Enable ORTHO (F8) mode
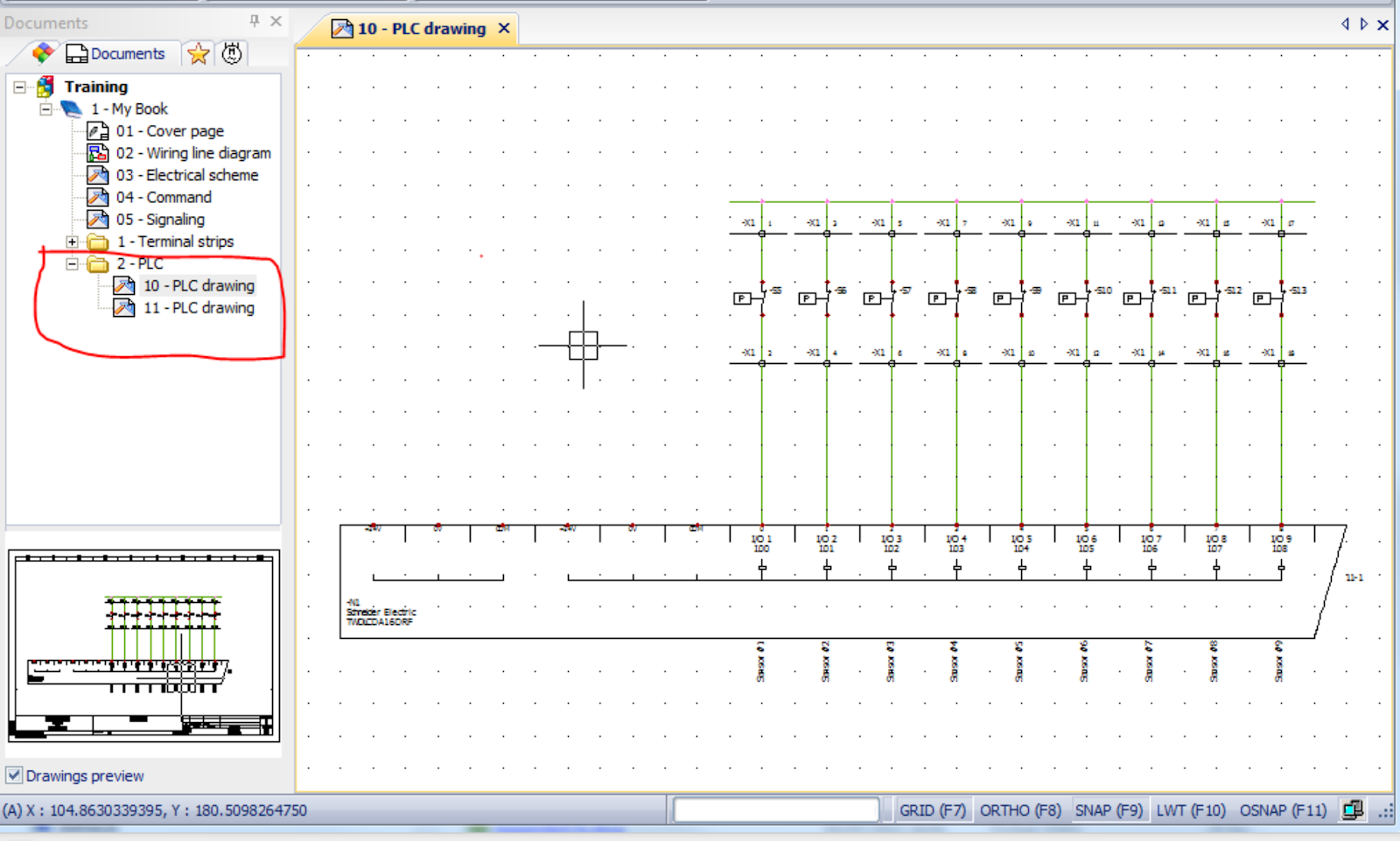Screen dimensions: 1400x841 (x=1020, y=810)
